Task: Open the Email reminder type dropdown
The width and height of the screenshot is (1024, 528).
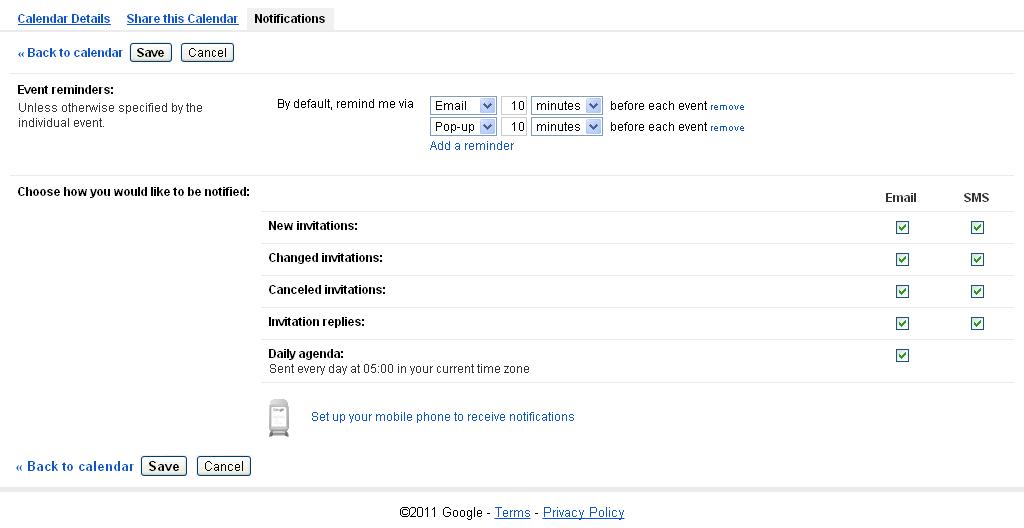Action: (x=463, y=106)
